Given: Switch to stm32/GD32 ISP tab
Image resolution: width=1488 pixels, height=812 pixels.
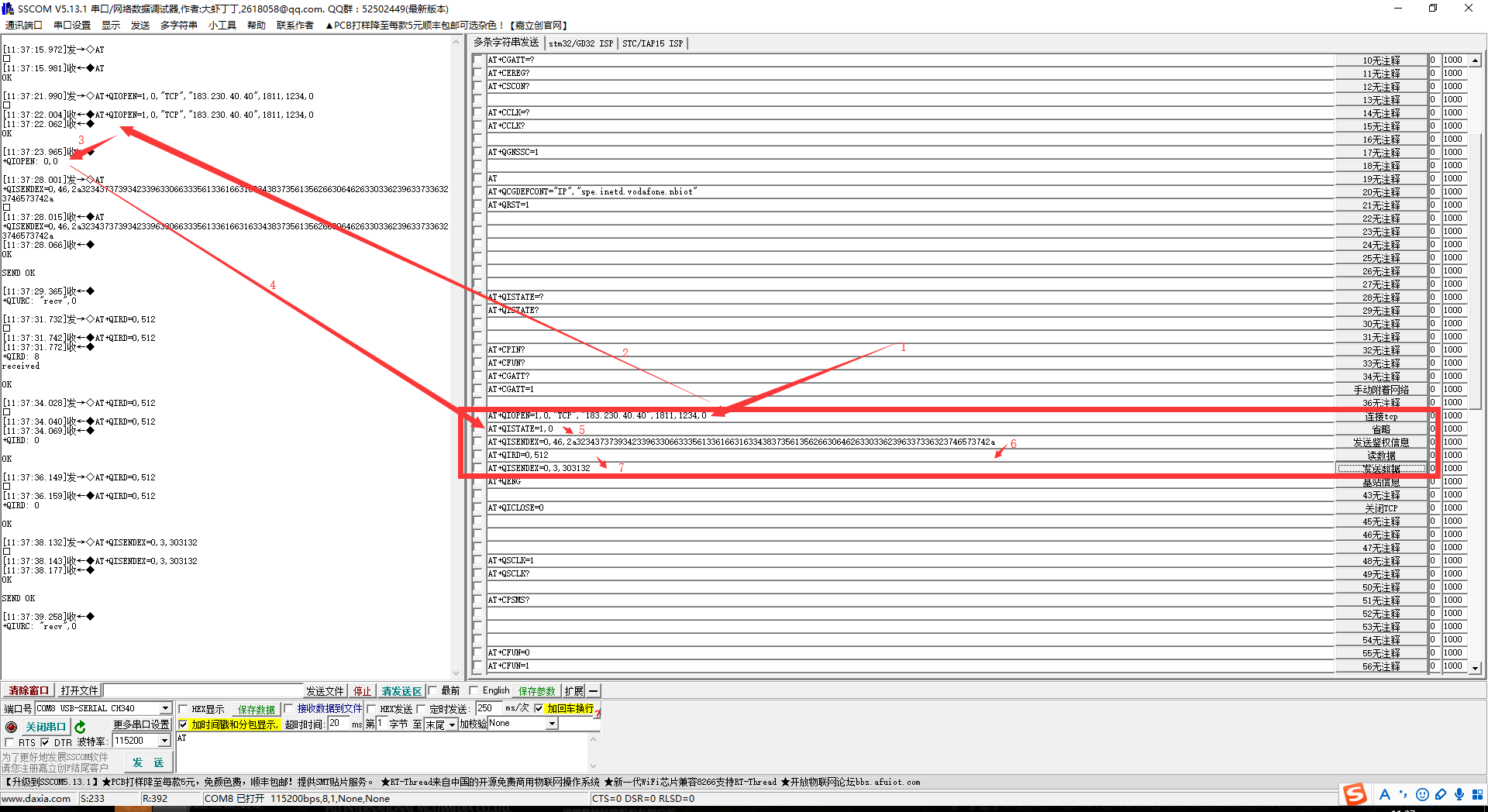Looking at the screenshot, I should pos(580,43).
